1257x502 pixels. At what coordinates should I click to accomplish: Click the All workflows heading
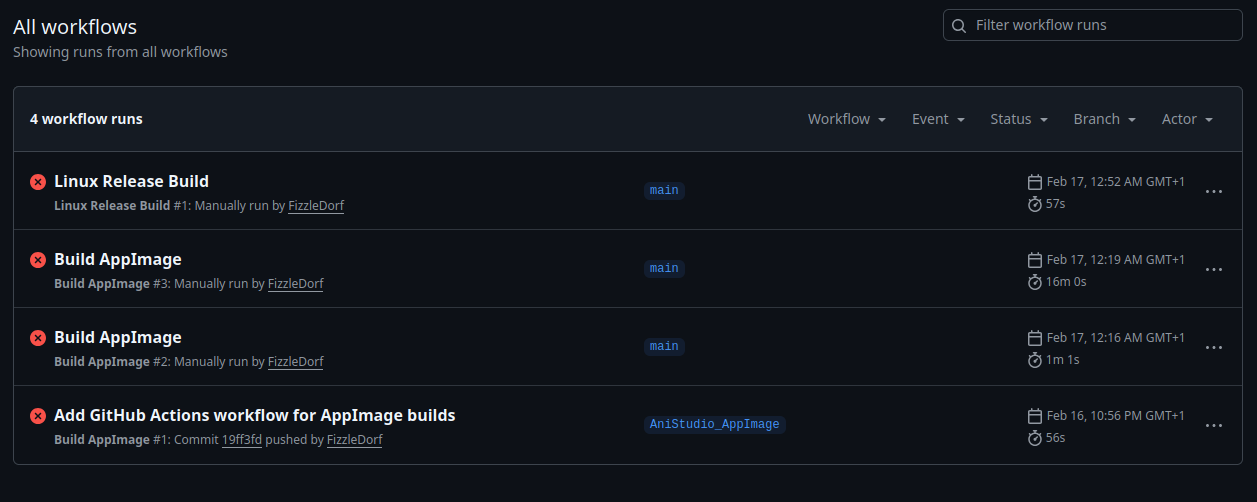[75, 27]
